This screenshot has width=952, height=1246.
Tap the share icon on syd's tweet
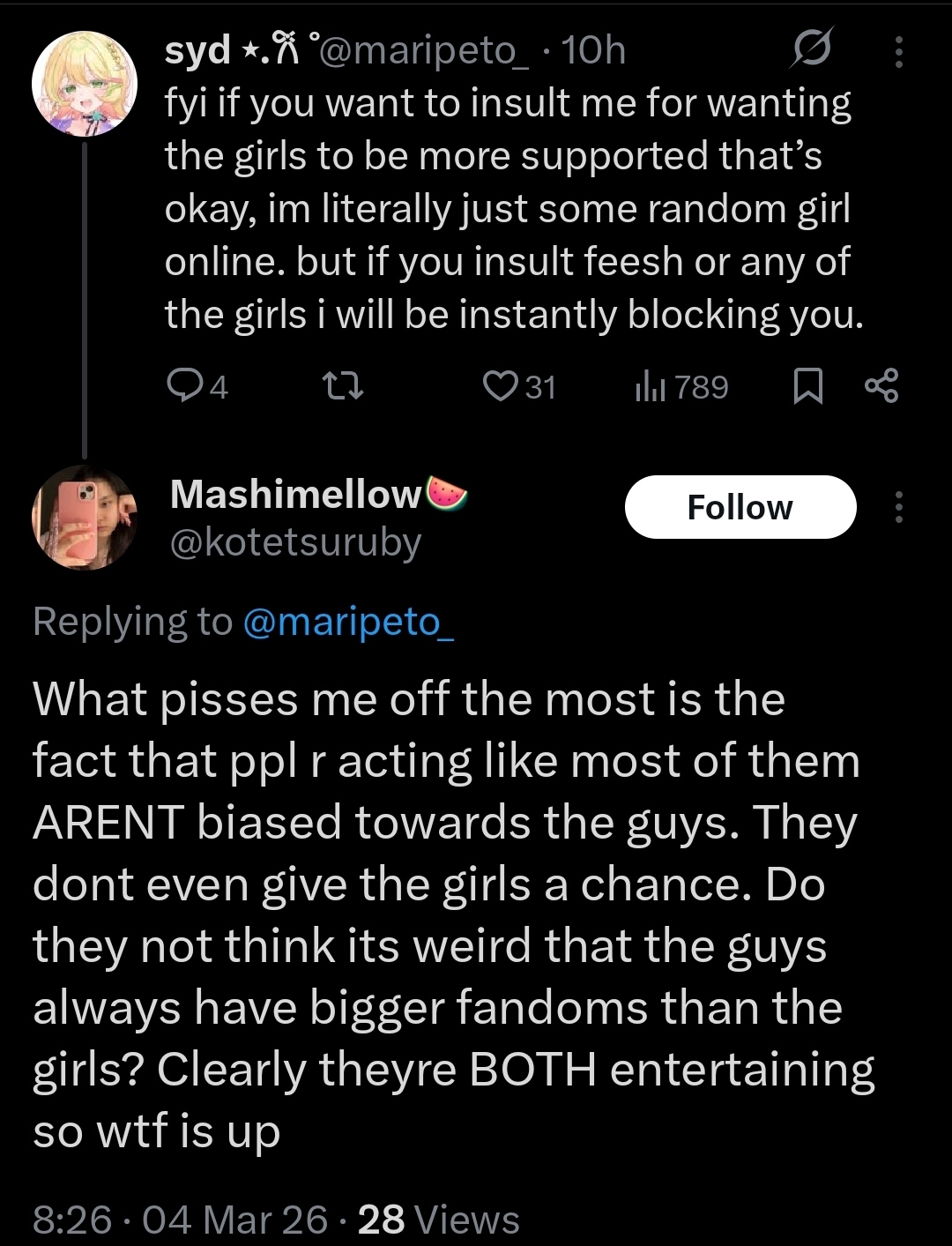coord(881,386)
